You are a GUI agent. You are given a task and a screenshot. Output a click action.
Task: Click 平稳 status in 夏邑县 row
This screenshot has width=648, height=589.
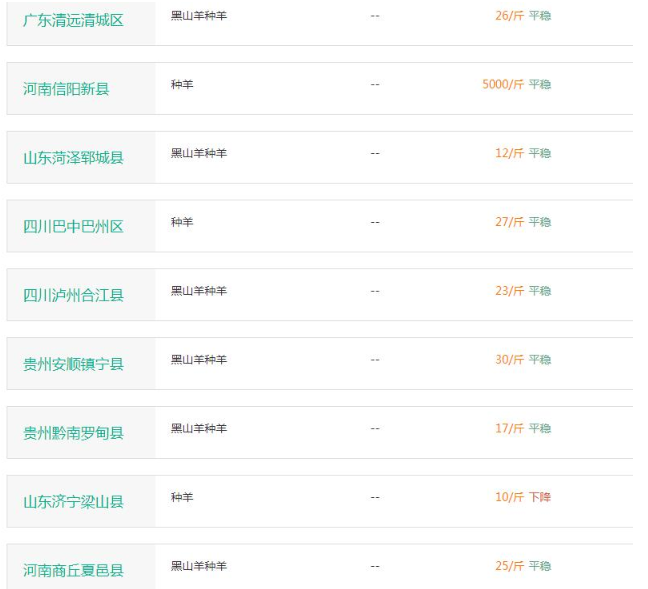pos(540,566)
